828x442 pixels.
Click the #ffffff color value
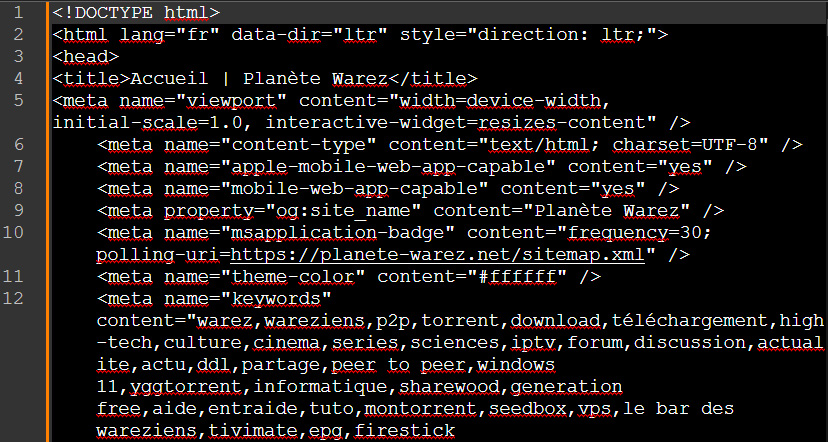[x=517, y=277]
